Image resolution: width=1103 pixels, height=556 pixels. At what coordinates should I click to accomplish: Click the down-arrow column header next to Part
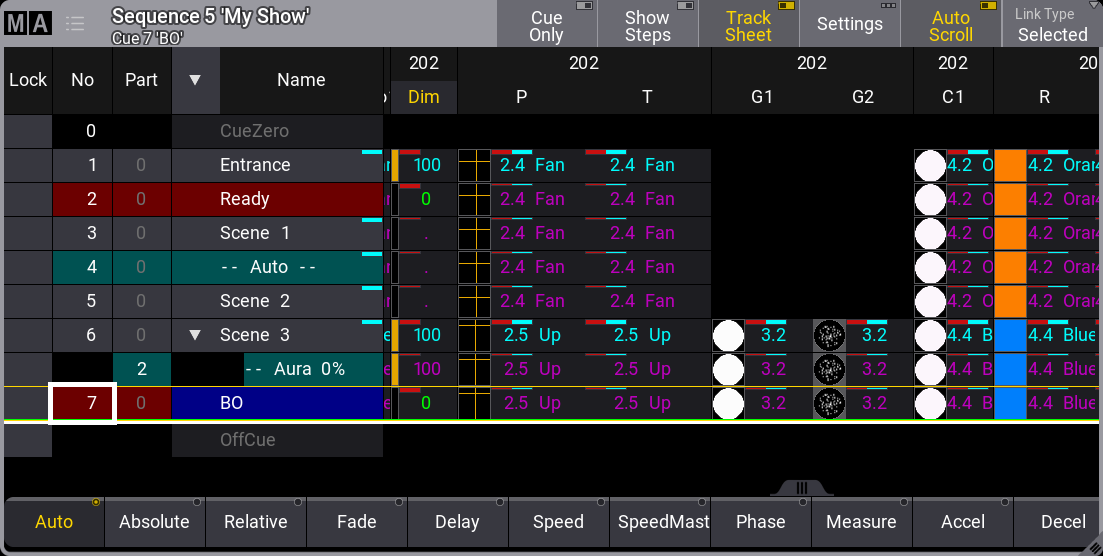click(x=195, y=80)
